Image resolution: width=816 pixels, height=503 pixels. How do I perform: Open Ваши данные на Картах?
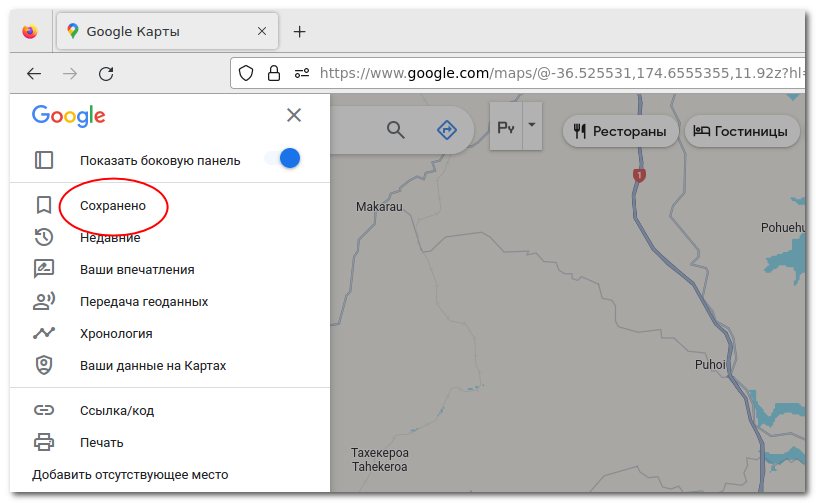click(x=153, y=366)
